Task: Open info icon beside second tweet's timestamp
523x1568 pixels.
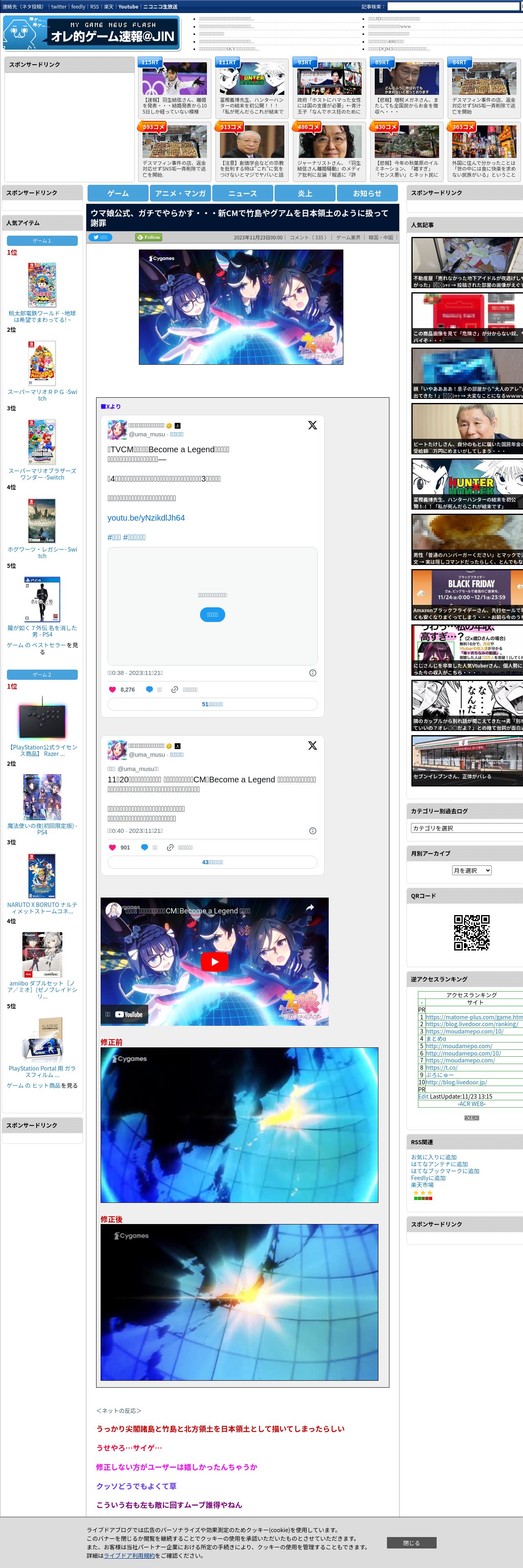Action: click(x=312, y=831)
